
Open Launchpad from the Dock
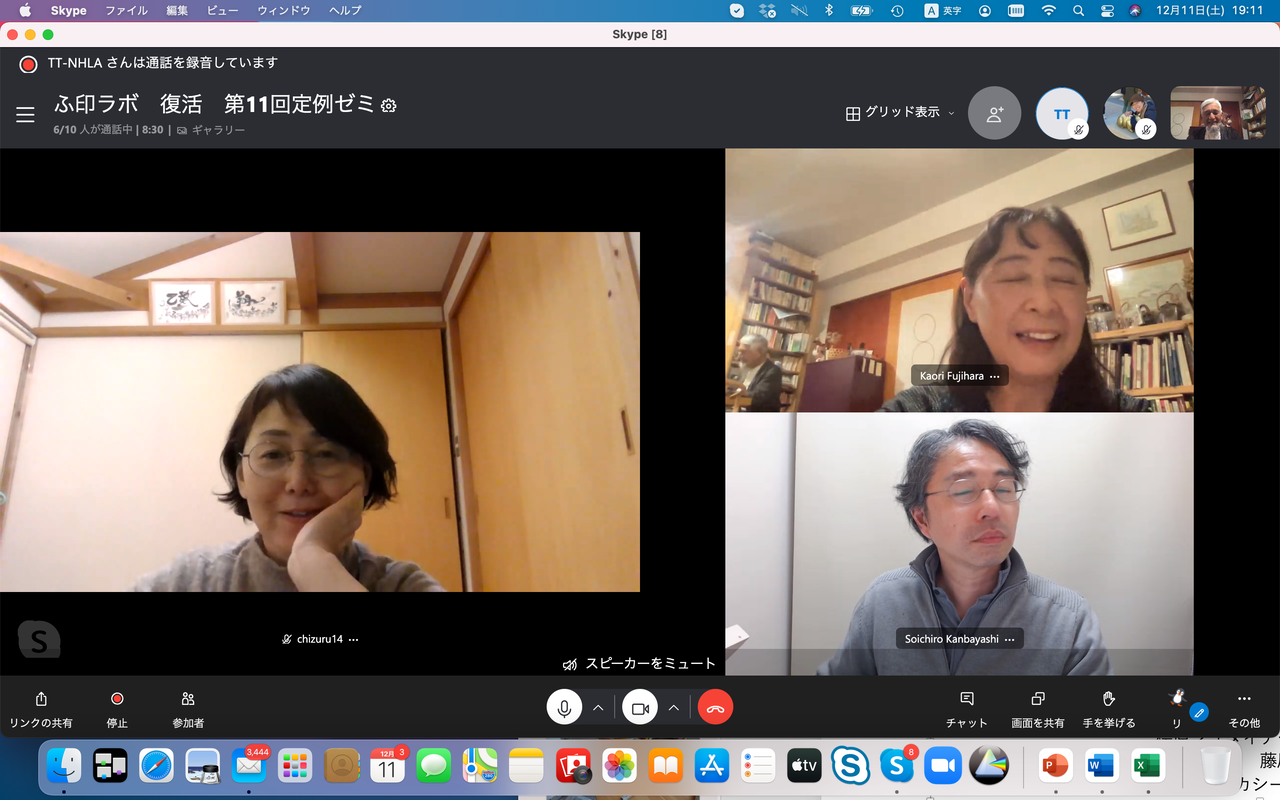coord(295,766)
